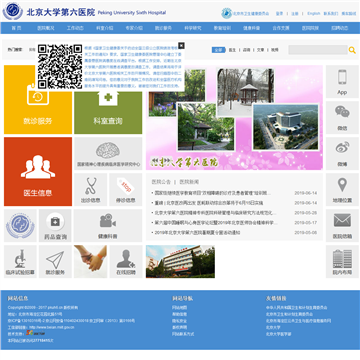Open the 健康科普 nav menu
Viewport: 360px width, 360px height.
coord(252,28)
